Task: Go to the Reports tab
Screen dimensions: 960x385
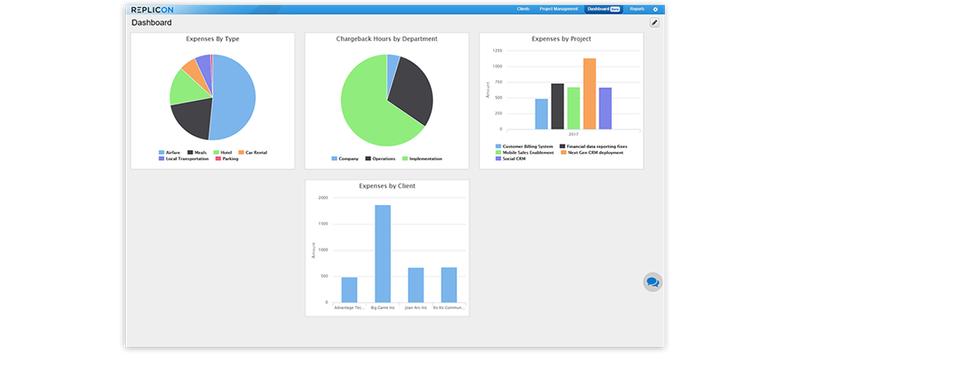Action: [x=637, y=9]
